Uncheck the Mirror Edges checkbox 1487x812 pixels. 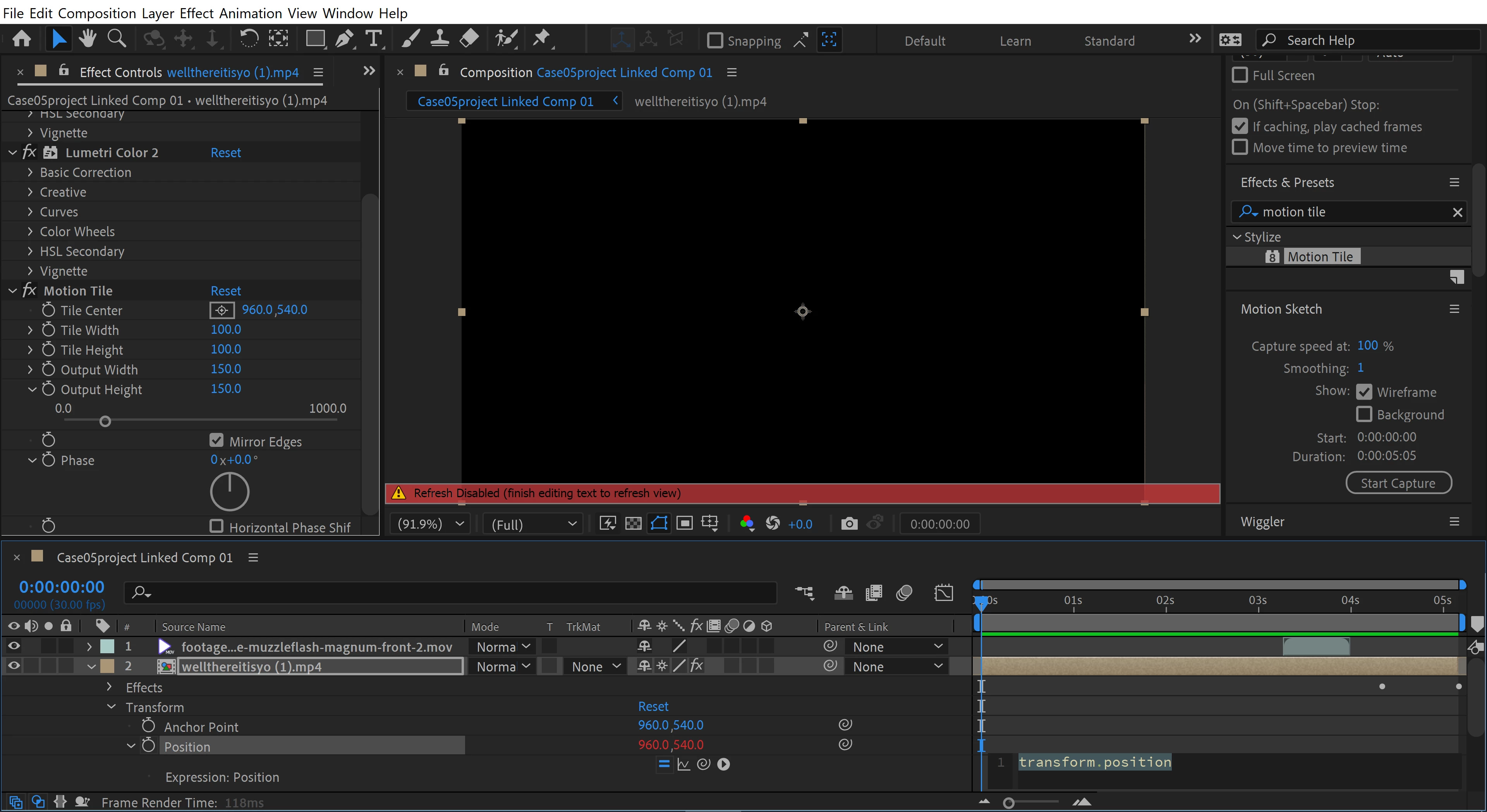[x=216, y=440]
